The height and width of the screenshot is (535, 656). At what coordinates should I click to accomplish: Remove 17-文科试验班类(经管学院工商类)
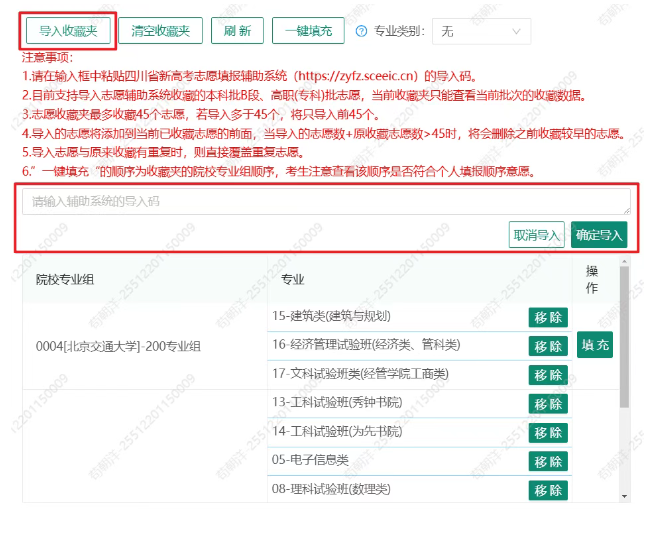[x=548, y=375]
